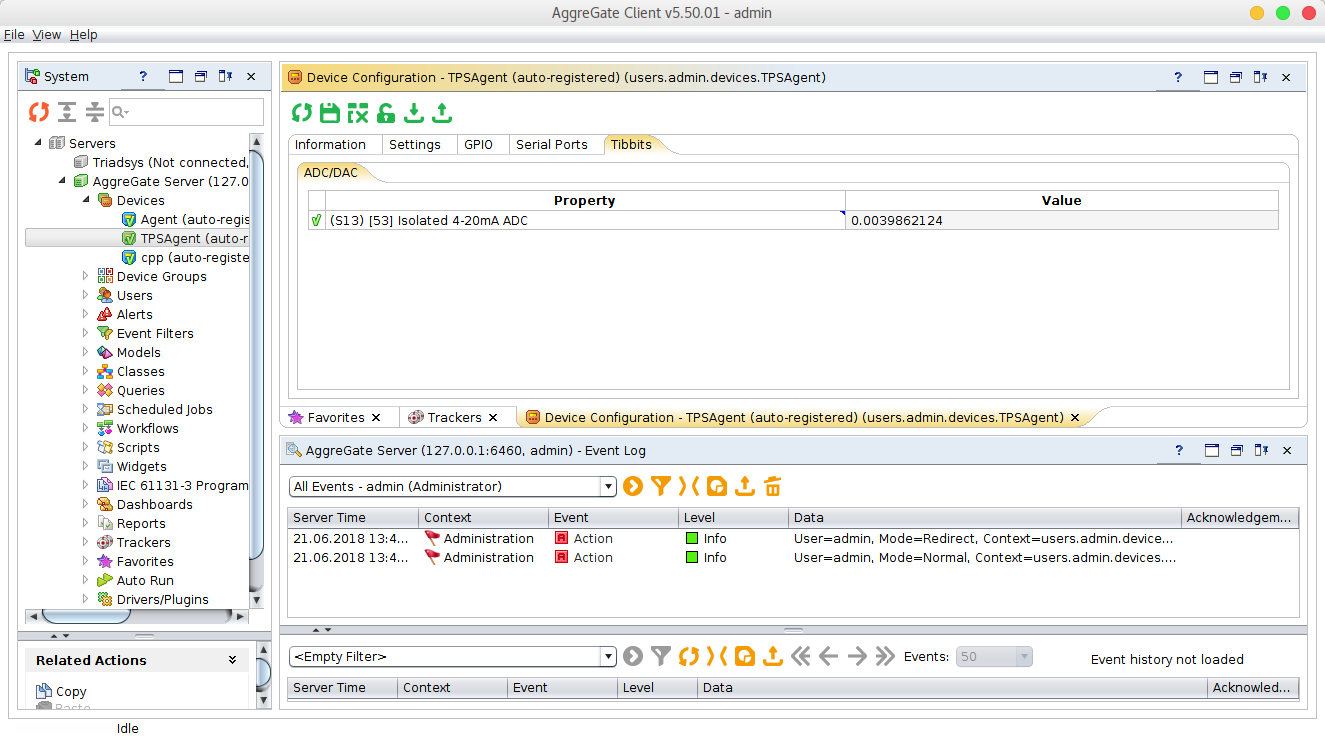Screen dimensions: 1325x737
Task: Click orange funnel filter icon in Event Log
Action: click(660, 486)
